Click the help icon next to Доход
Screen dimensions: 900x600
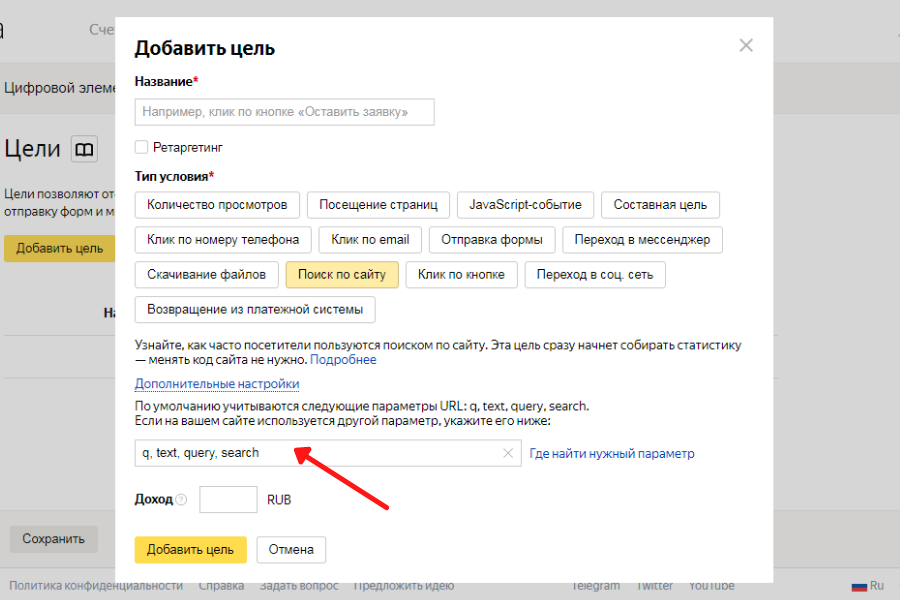tap(181, 499)
